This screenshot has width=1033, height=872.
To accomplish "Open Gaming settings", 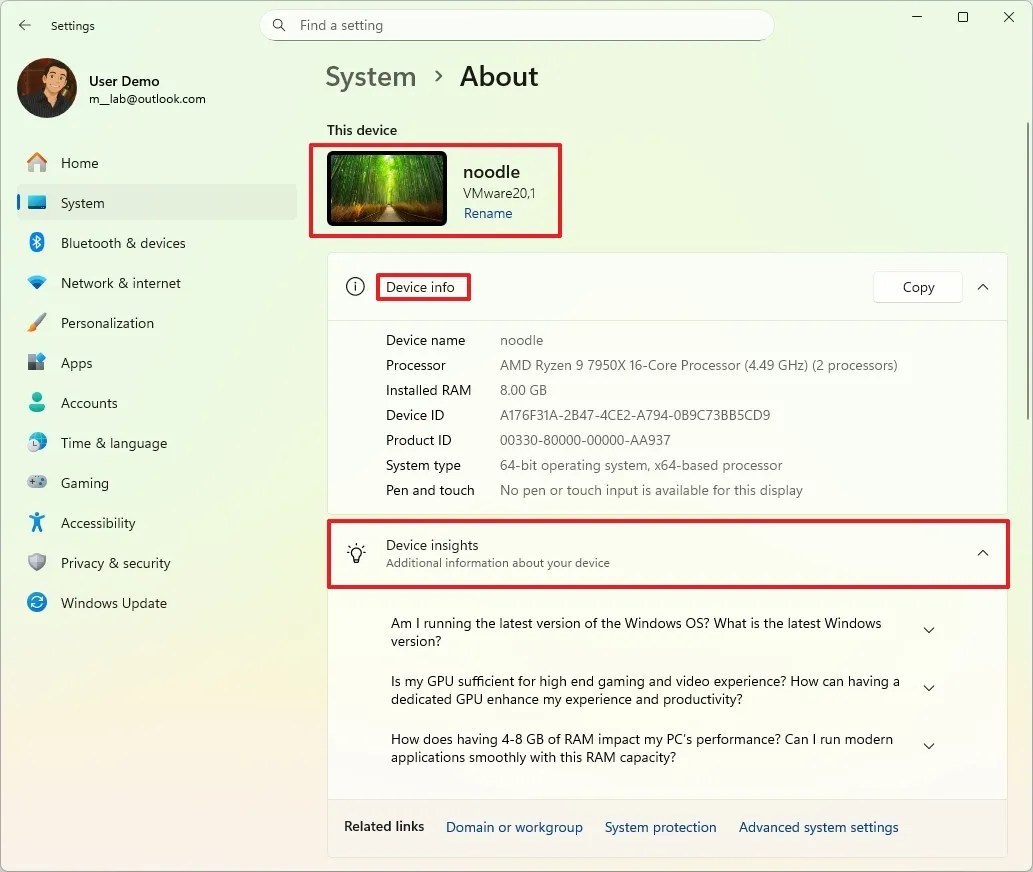I will point(37,483).
